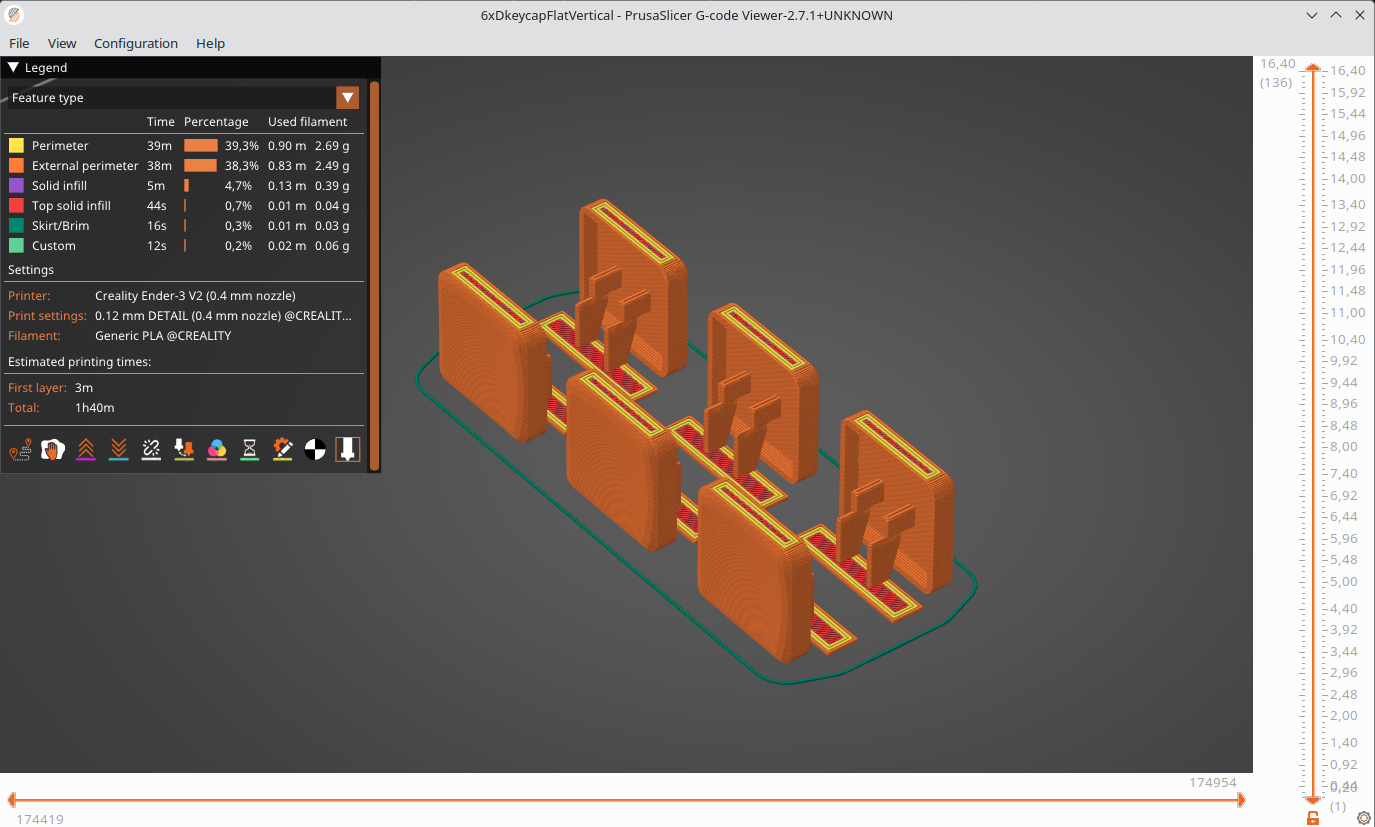Toggle display of retractions

pos(85,449)
